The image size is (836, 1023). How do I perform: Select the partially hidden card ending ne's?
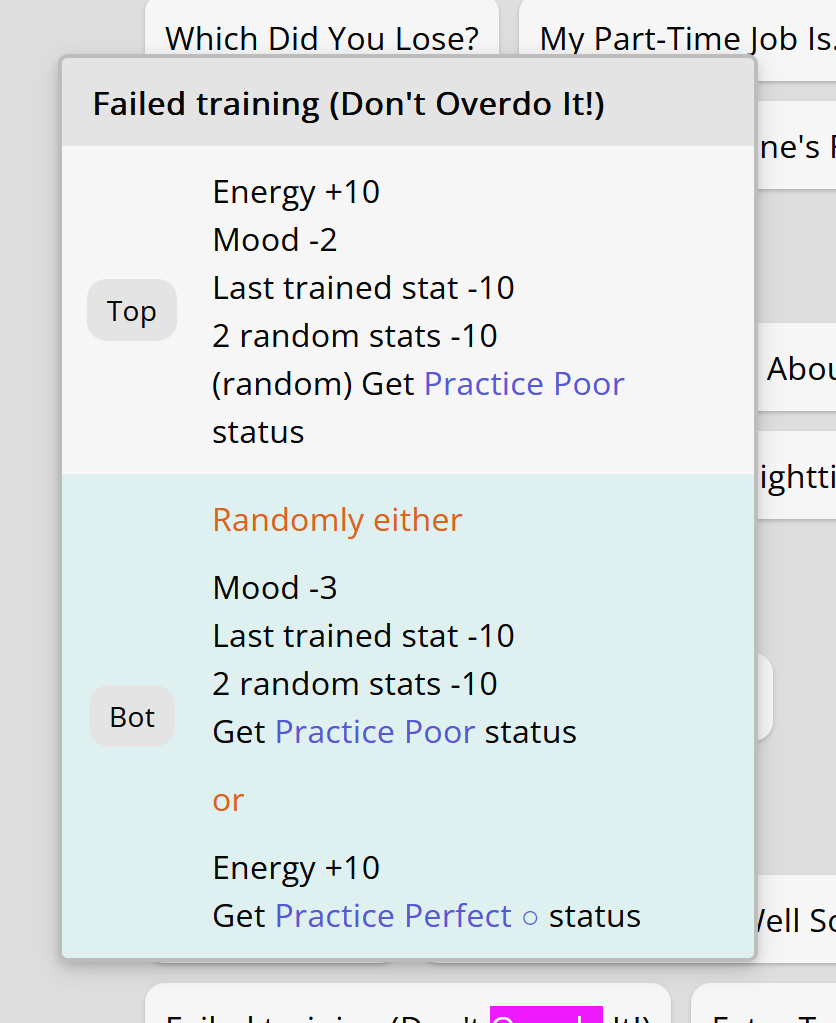[x=796, y=145]
